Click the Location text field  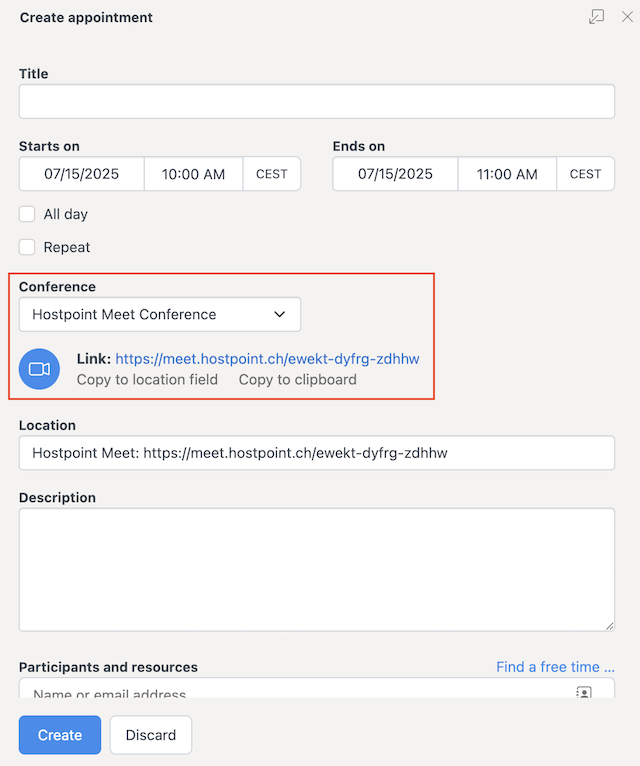pos(317,453)
